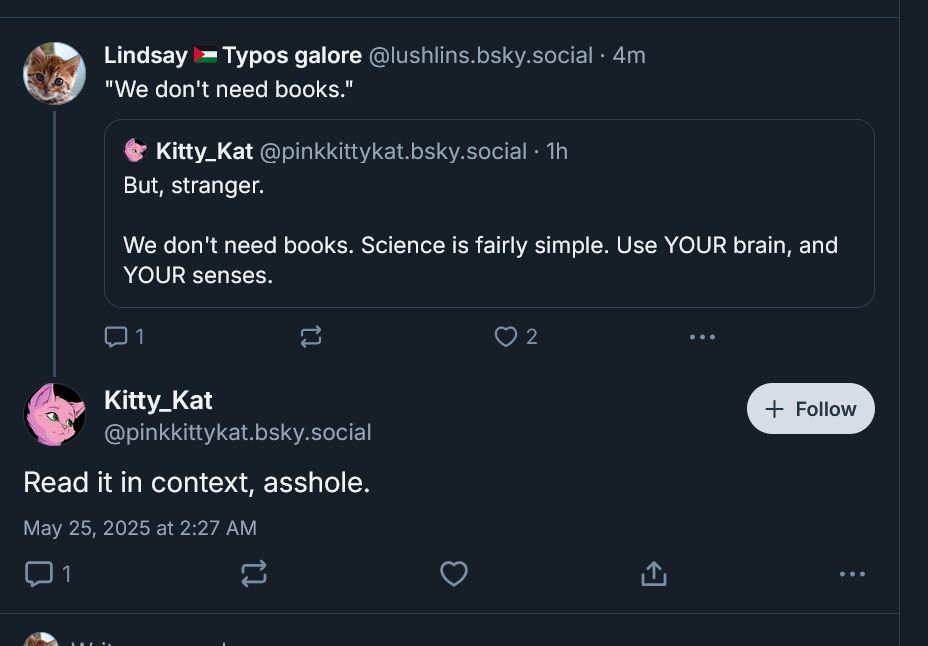Open Lindsay's profile via her avatar
This screenshot has height=646, width=928.
54,72
